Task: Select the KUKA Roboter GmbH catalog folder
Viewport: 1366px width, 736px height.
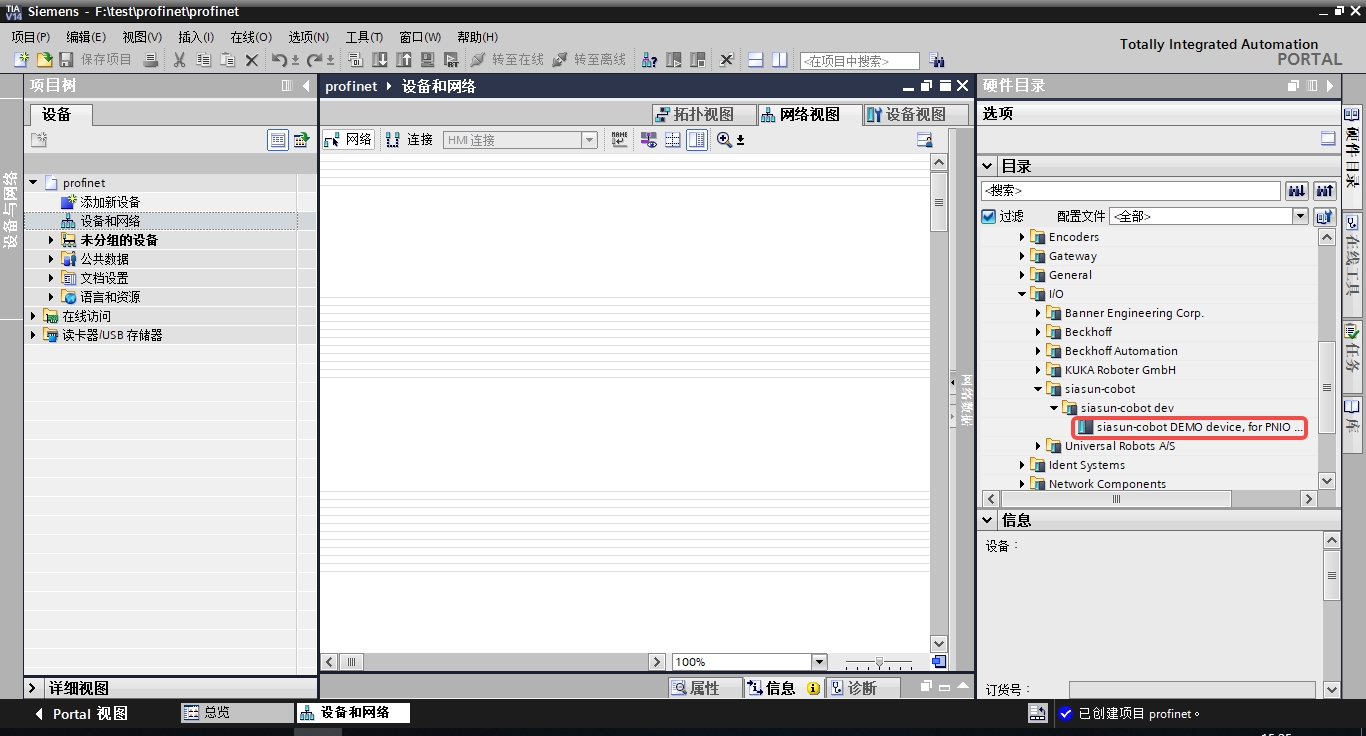Action: (1119, 370)
